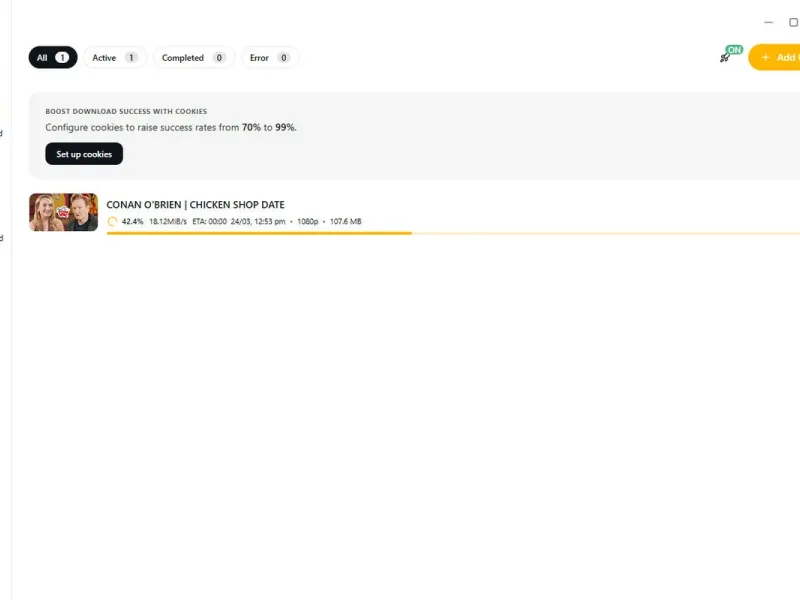
Task: Select the All downloads filter tab
Action: coord(53,58)
